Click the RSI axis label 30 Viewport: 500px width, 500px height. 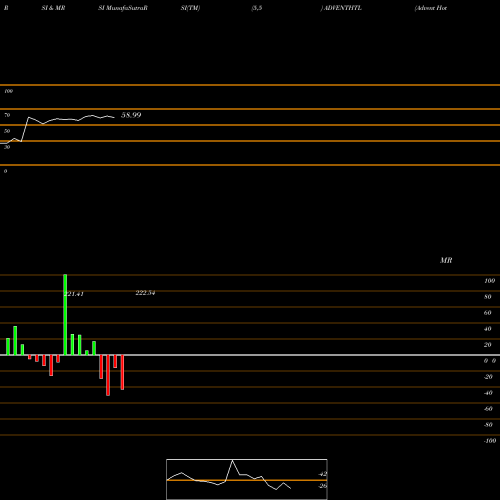click(7, 147)
